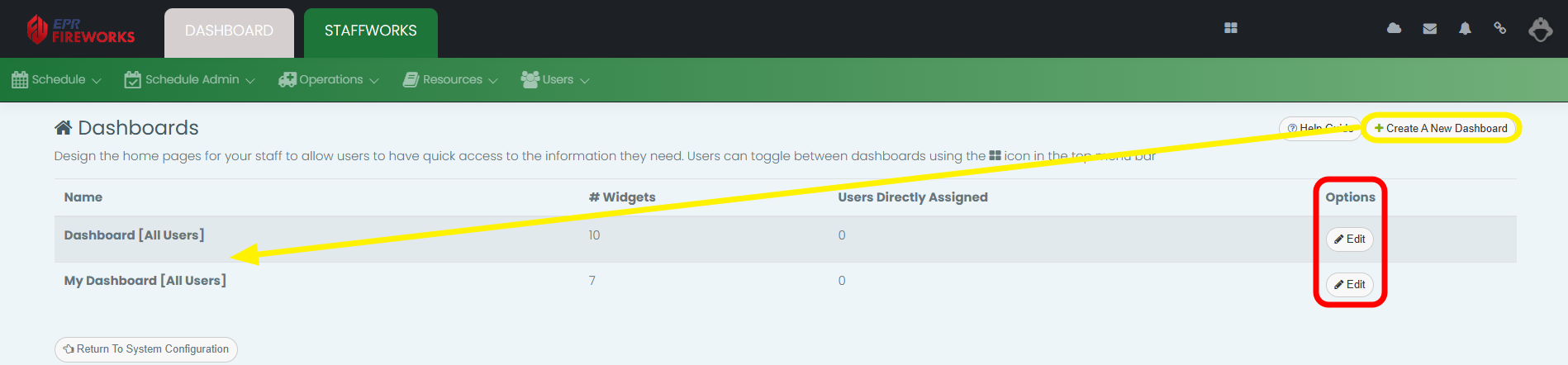Edit the My Dashboard [All Users] row

pyautogui.click(x=1350, y=285)
